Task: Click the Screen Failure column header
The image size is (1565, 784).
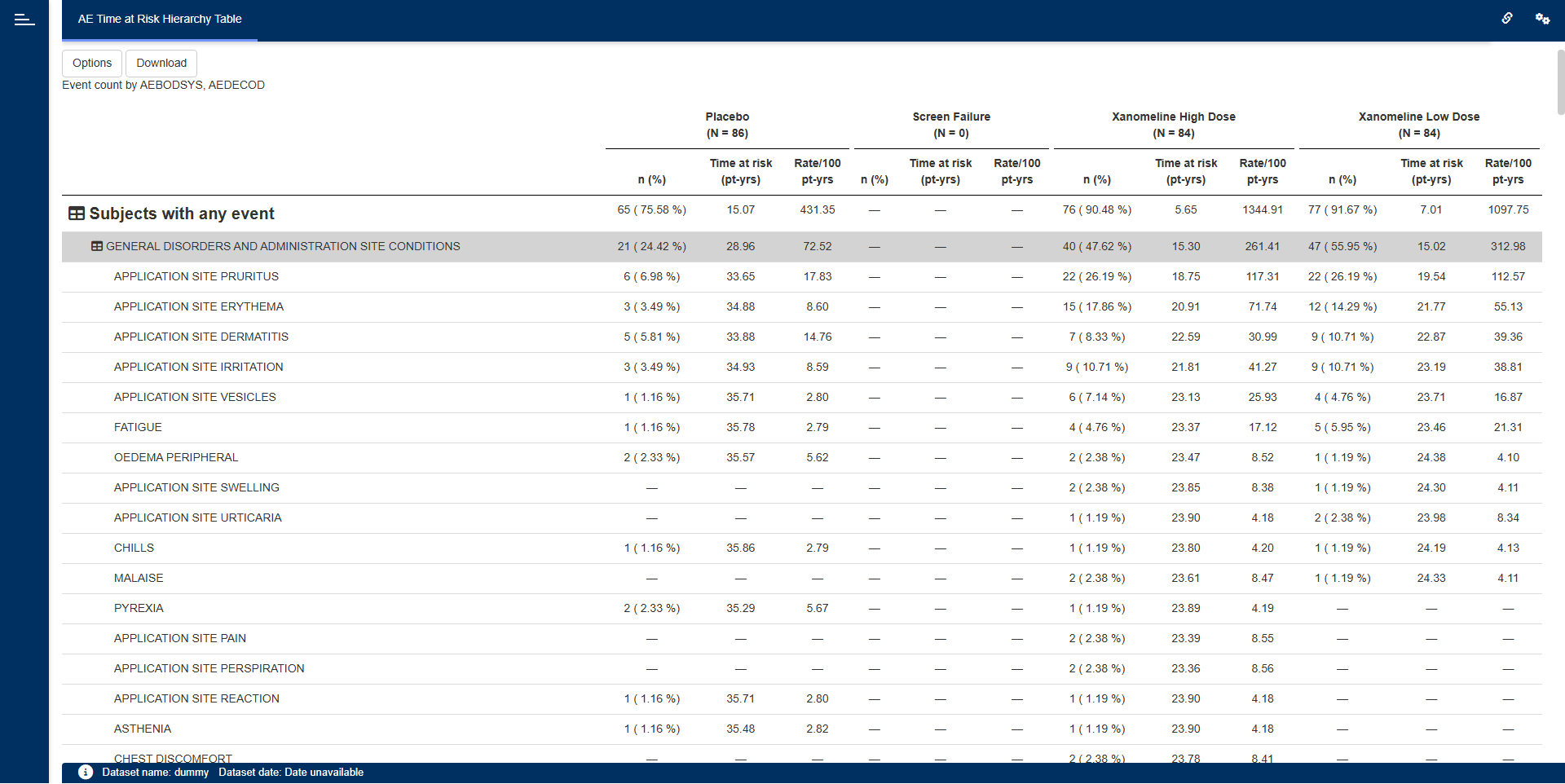Action: (951, 125)
